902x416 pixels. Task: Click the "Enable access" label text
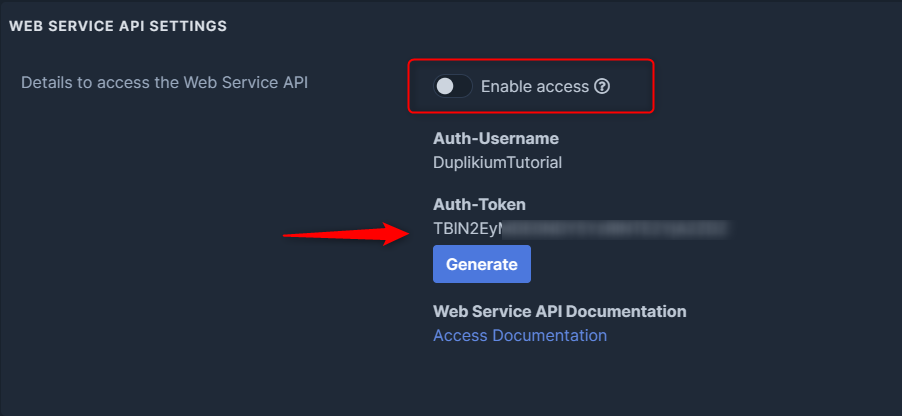click(x=535, y=87)
